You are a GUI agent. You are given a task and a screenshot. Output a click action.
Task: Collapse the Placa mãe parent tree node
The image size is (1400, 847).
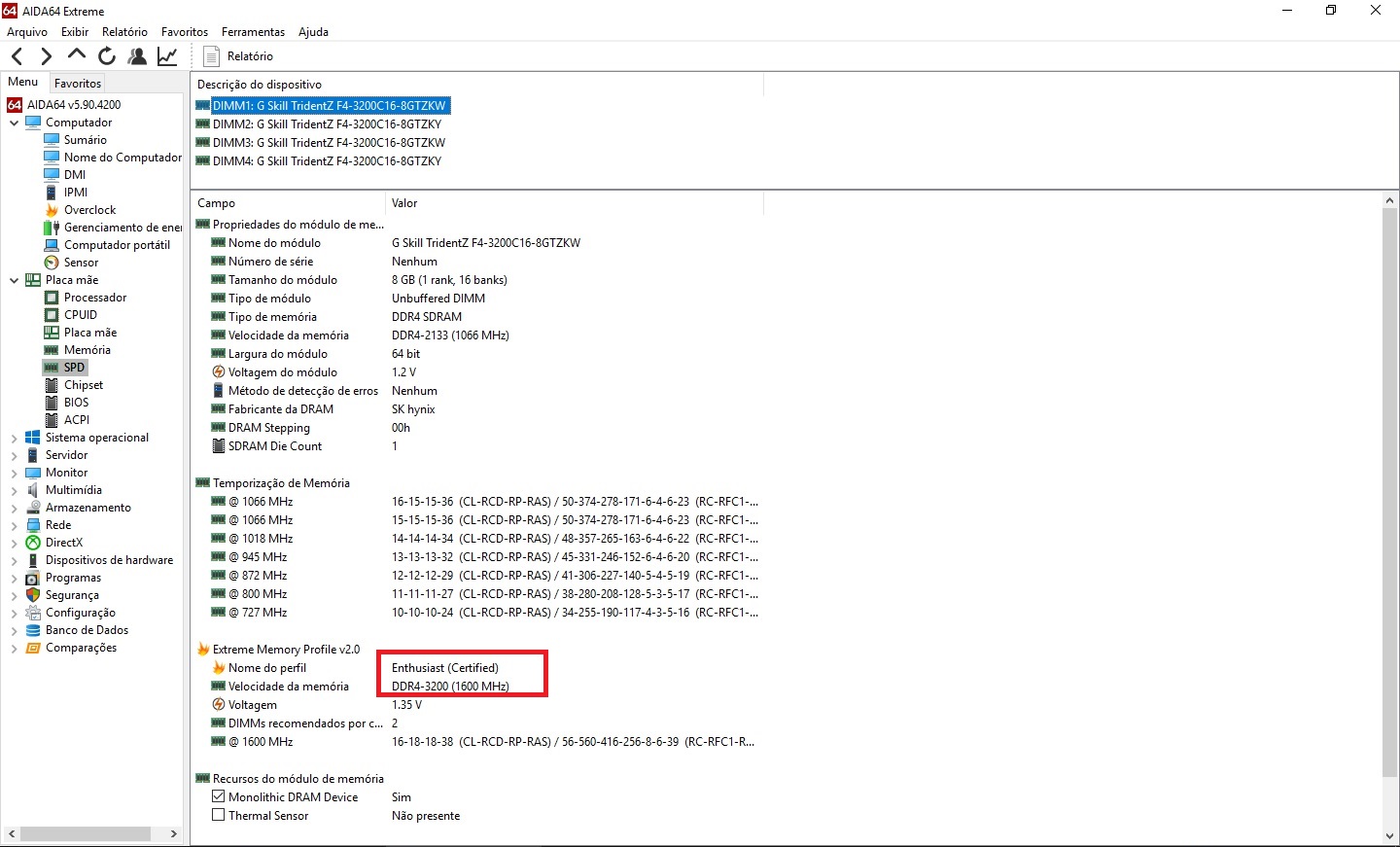pos(14,280)
